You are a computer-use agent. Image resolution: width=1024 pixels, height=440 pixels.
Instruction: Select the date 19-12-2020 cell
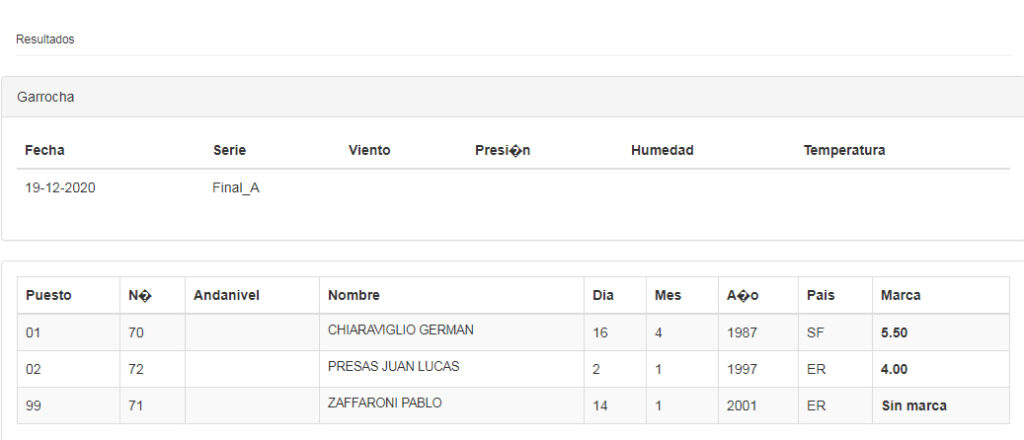coord(60,187)
